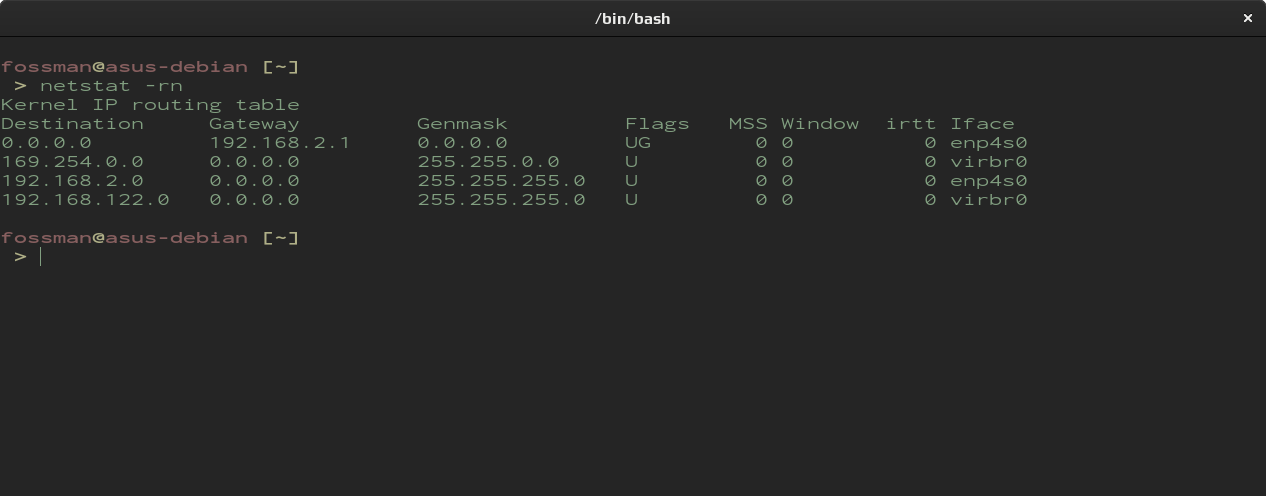Click the UG flag in the default route
The width and height of the screenshot is (1266, 496).
[x=638, y=143]
